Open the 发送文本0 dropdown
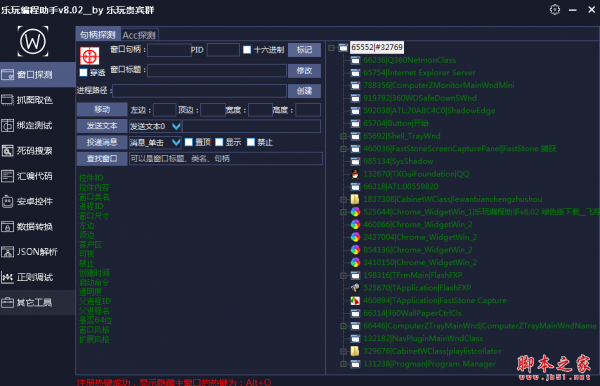 click(x=155, y=126)
